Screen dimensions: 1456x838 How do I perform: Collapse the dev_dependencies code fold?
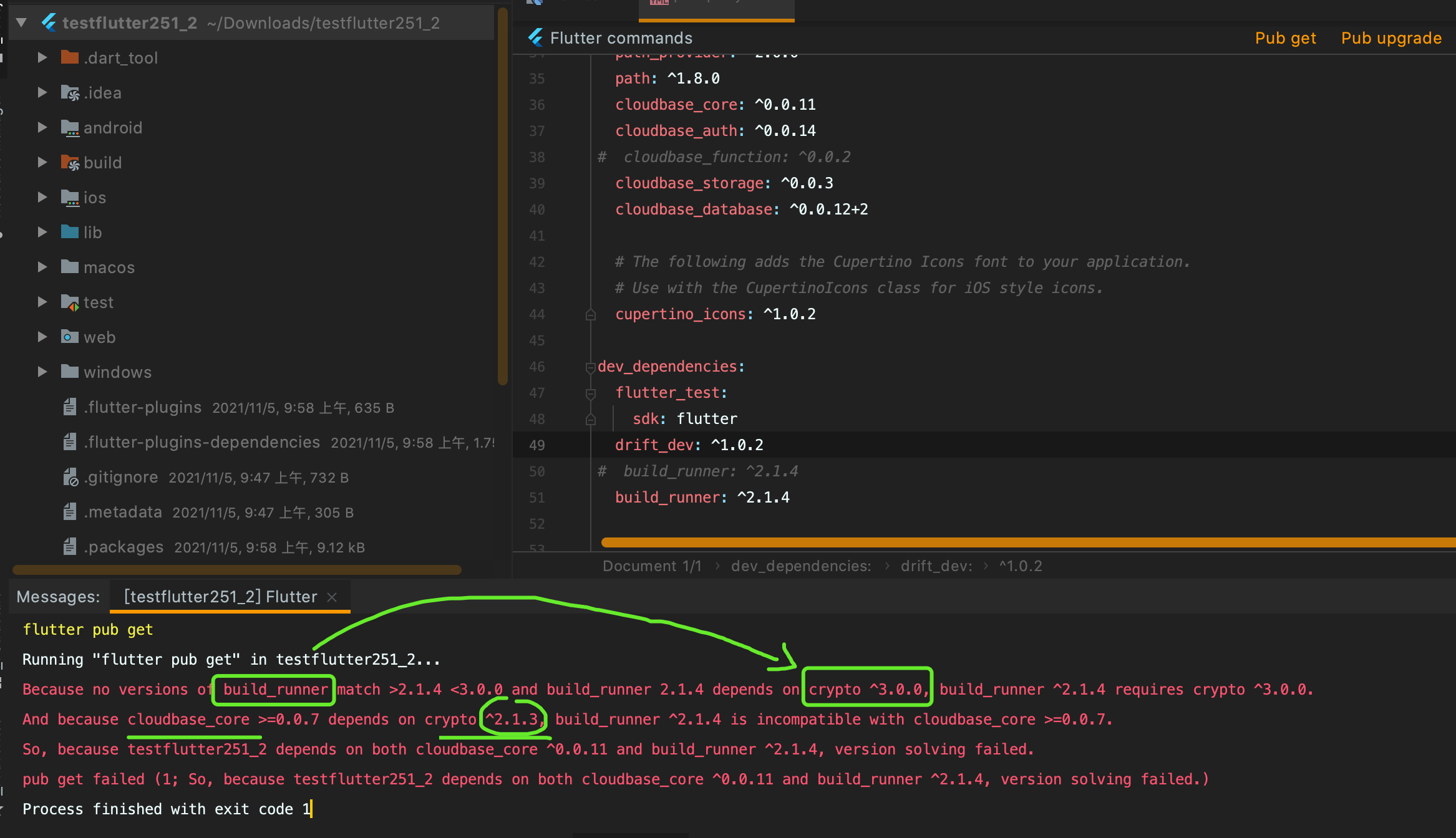pyautogui.click(x=590, y=367)
